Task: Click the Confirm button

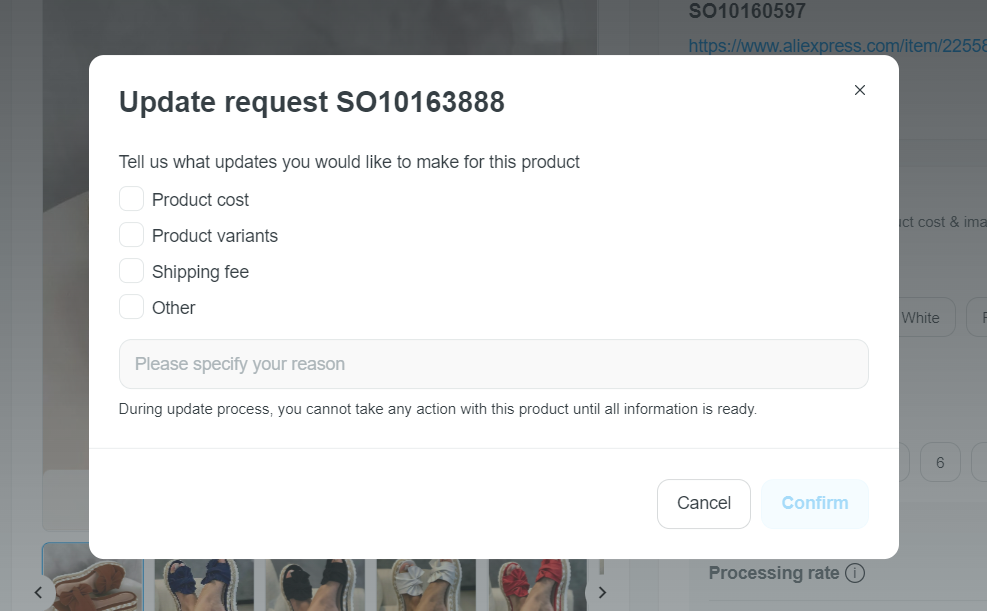Action: (x=814, y=503)
